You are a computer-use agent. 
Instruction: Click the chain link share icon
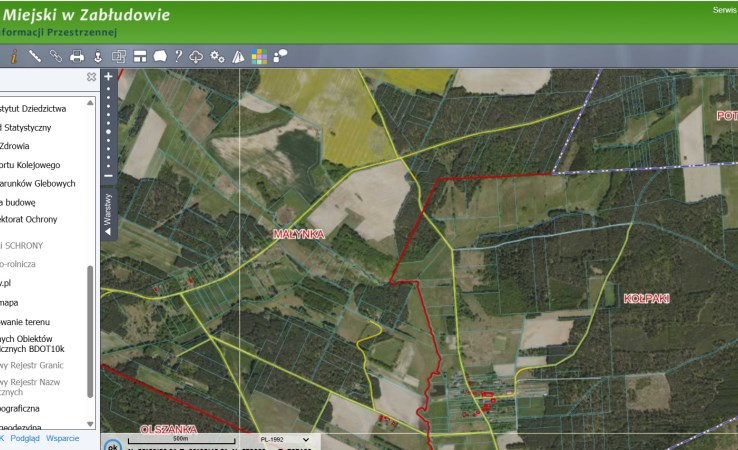point(56,56)
